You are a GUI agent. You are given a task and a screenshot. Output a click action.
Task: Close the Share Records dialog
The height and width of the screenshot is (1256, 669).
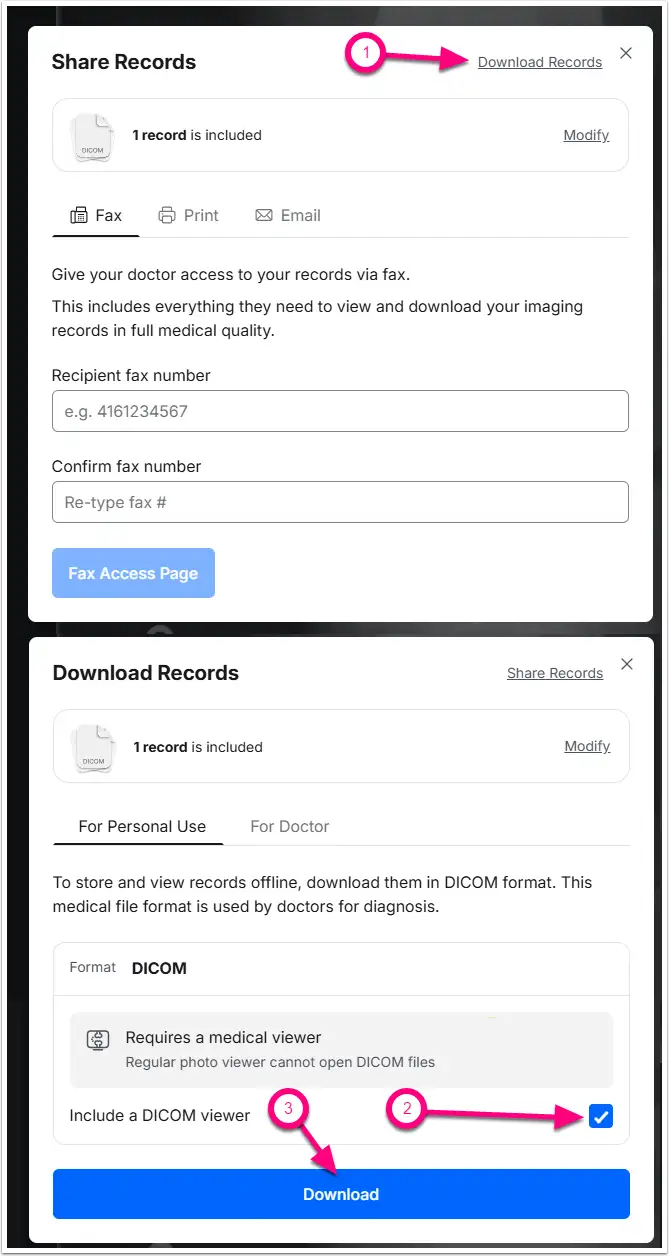(626, 54)
